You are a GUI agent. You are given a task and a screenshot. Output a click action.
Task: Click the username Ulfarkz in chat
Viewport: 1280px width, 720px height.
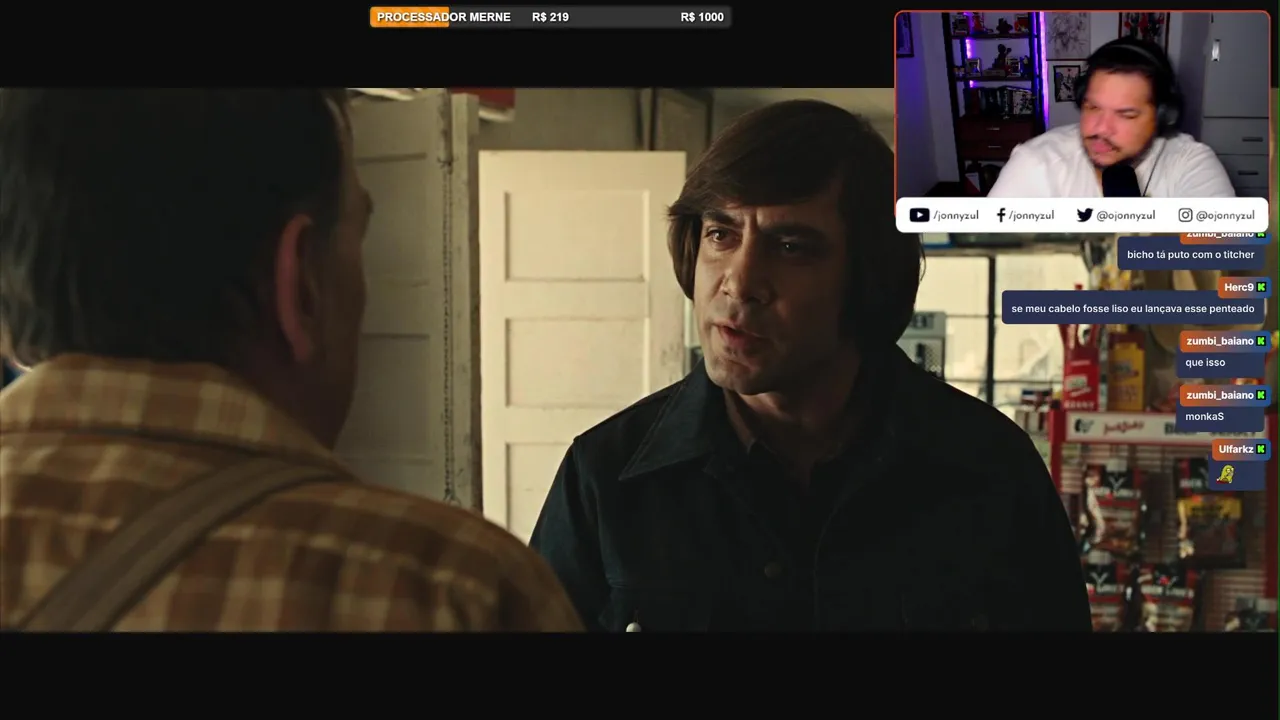[1236, 449]
